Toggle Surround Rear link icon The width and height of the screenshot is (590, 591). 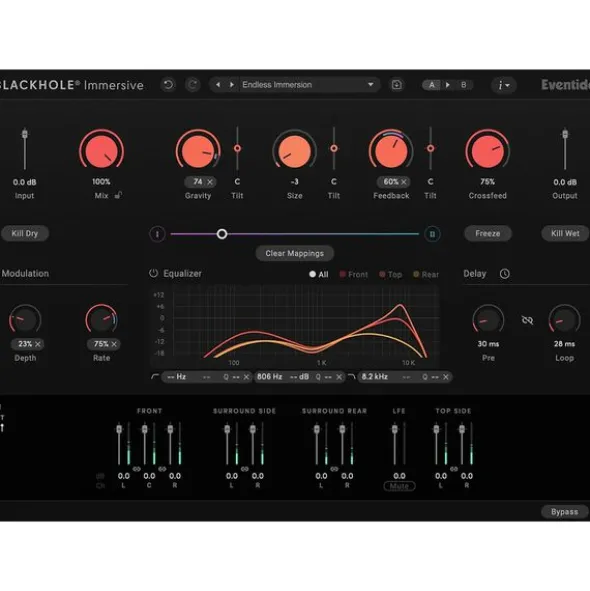334,469
